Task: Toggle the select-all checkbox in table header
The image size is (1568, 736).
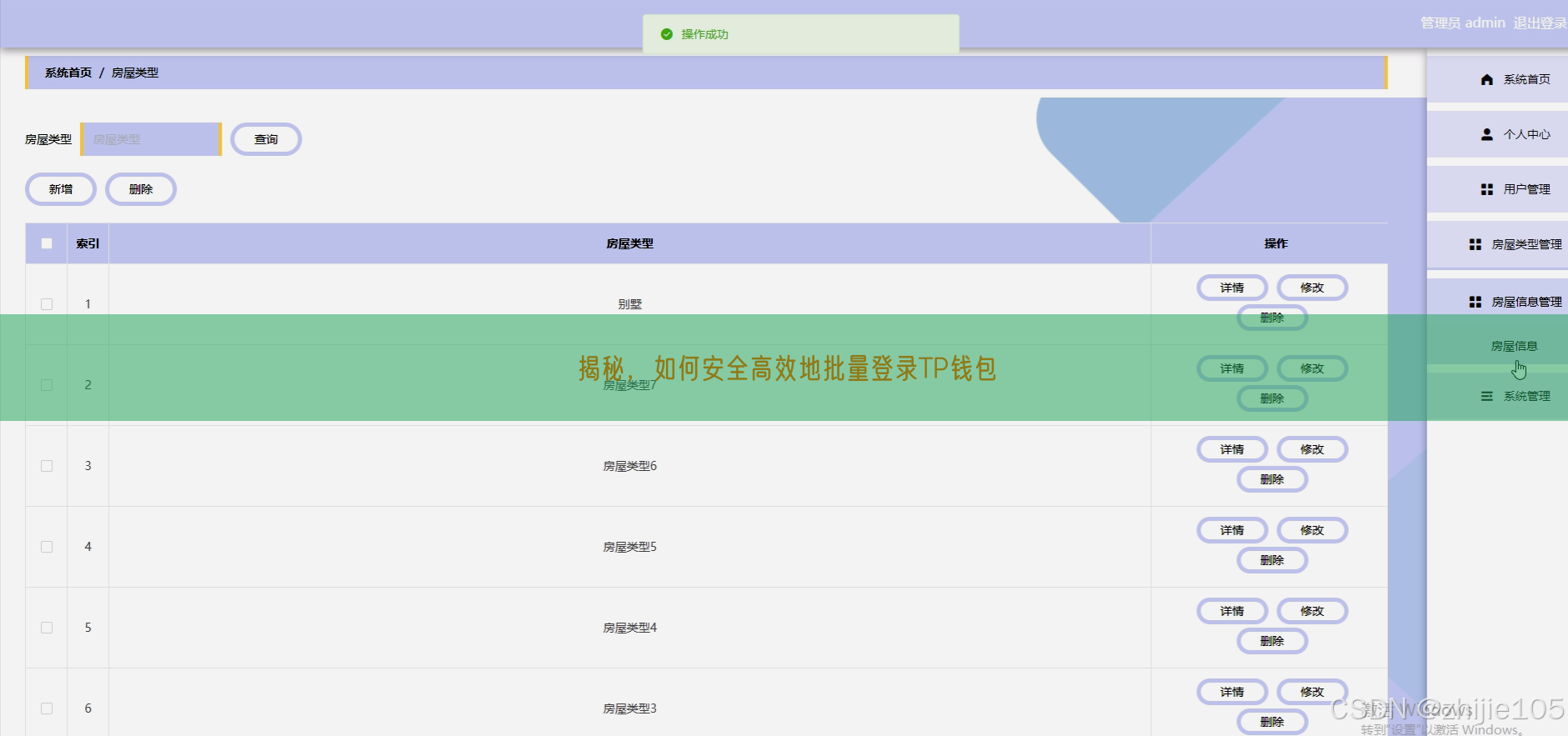Action: (x=47, y=243)
